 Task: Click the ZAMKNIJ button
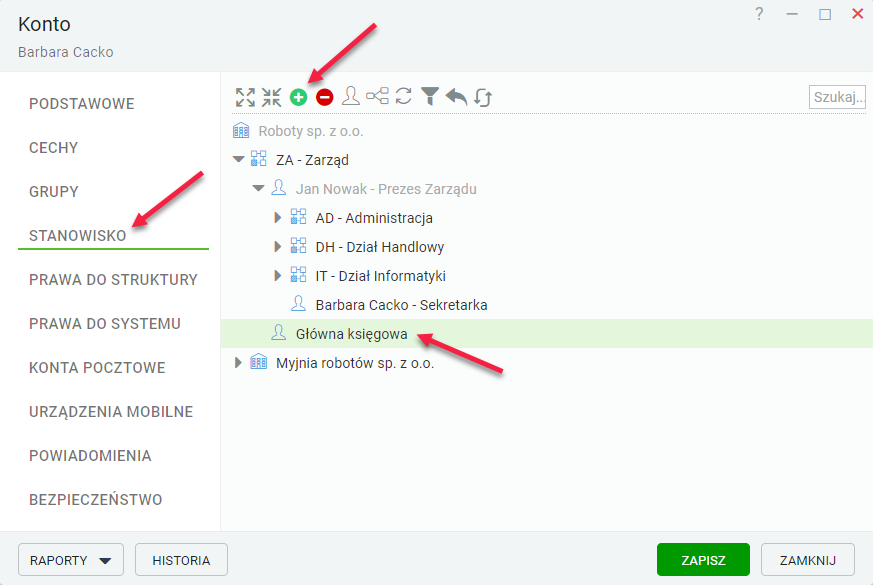[808, 559]
